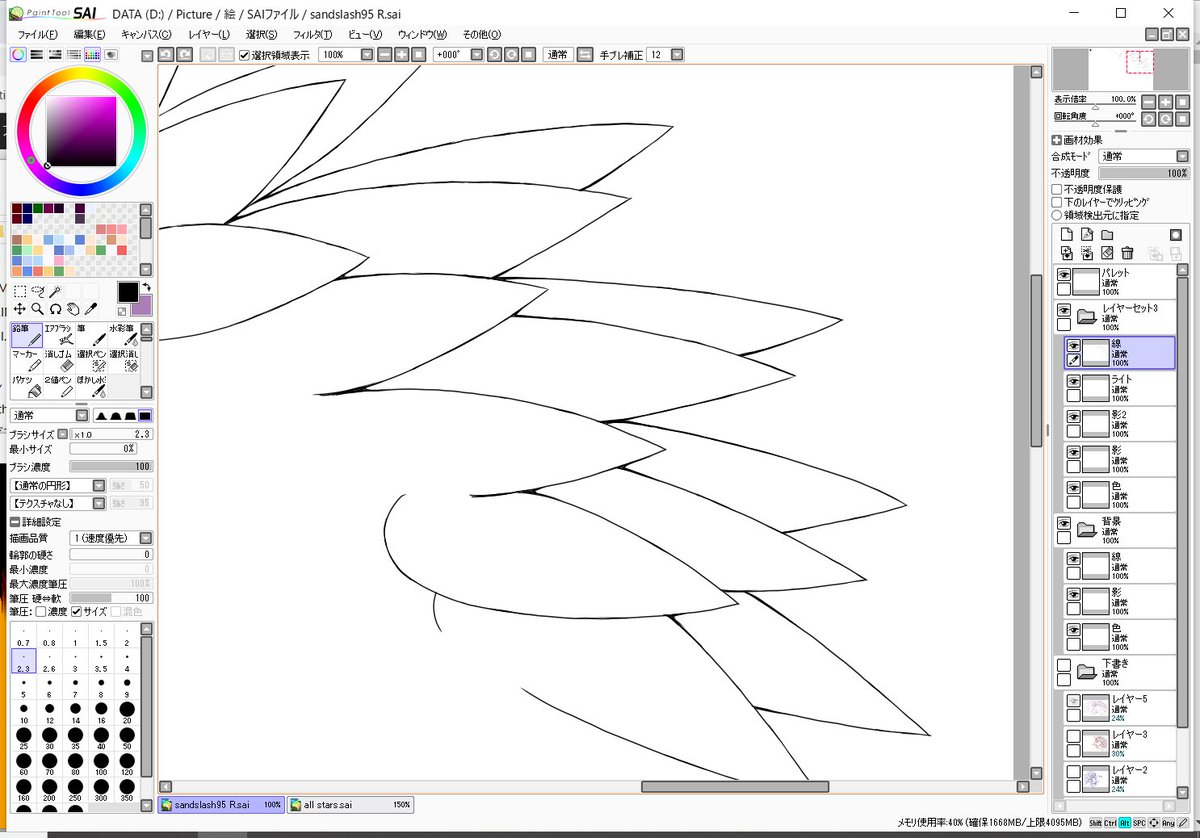Open the キャンバス(C) menu

point(145,34)
